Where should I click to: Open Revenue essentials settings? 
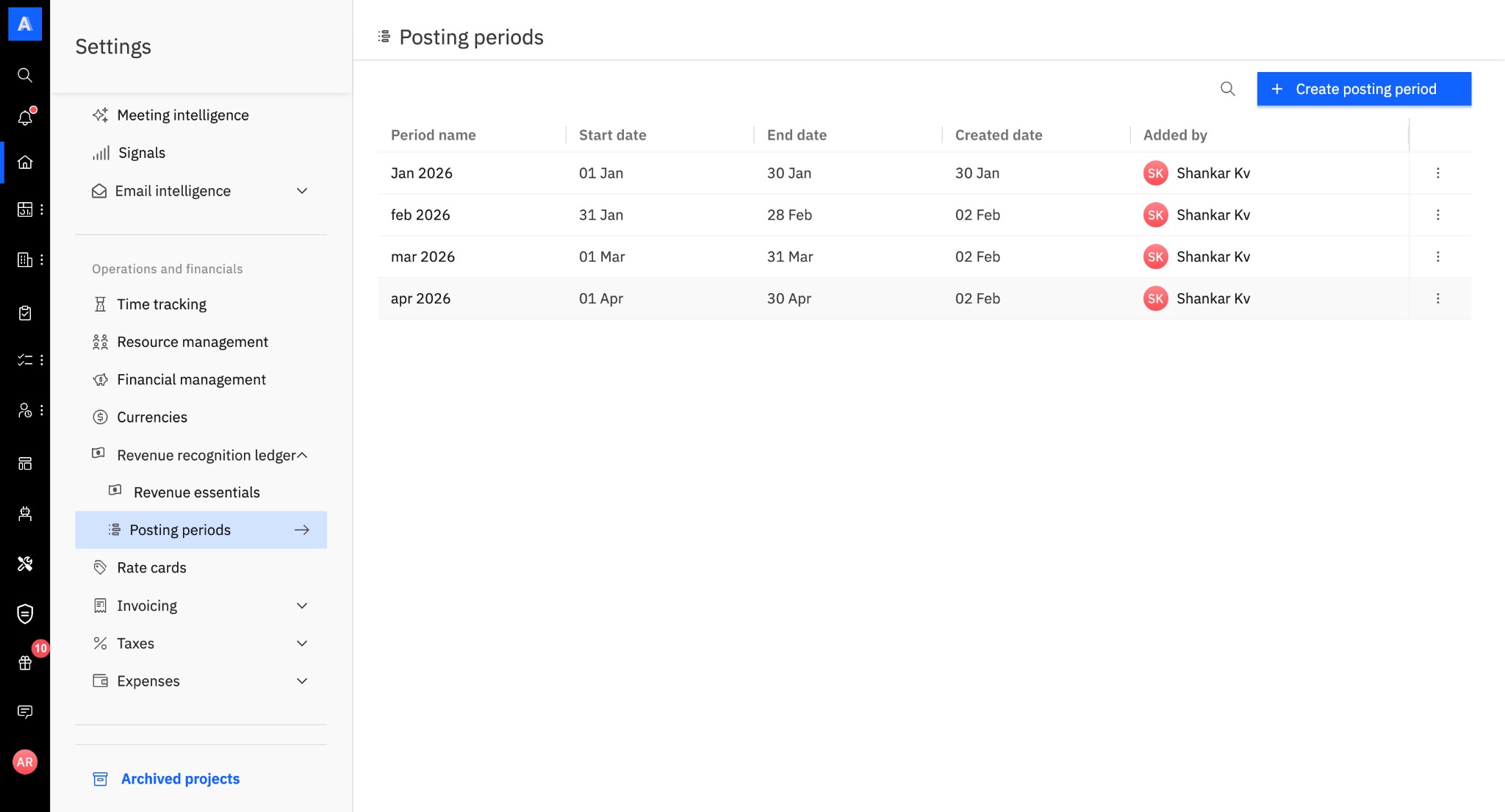point(196,492)
